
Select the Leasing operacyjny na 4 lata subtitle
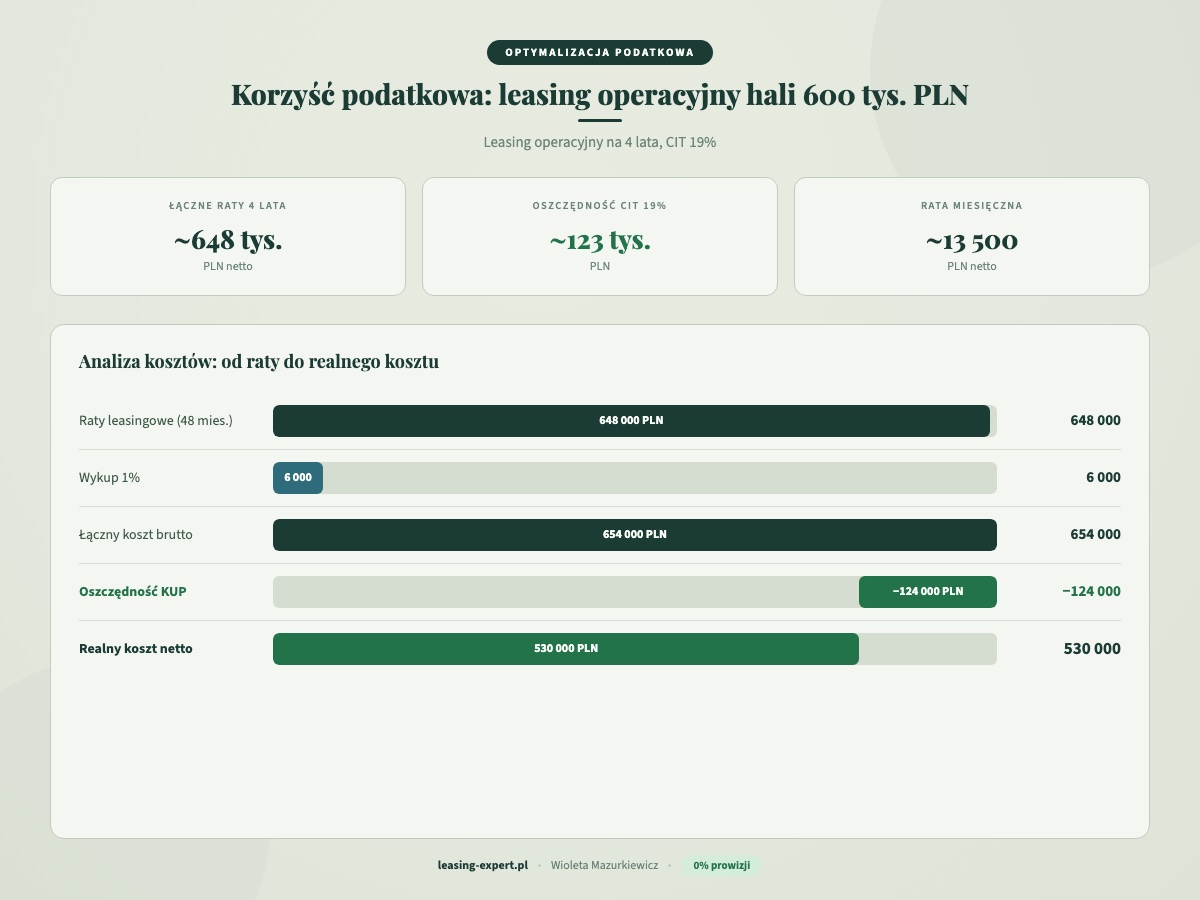pyautogui.click(x=599, y=142)
